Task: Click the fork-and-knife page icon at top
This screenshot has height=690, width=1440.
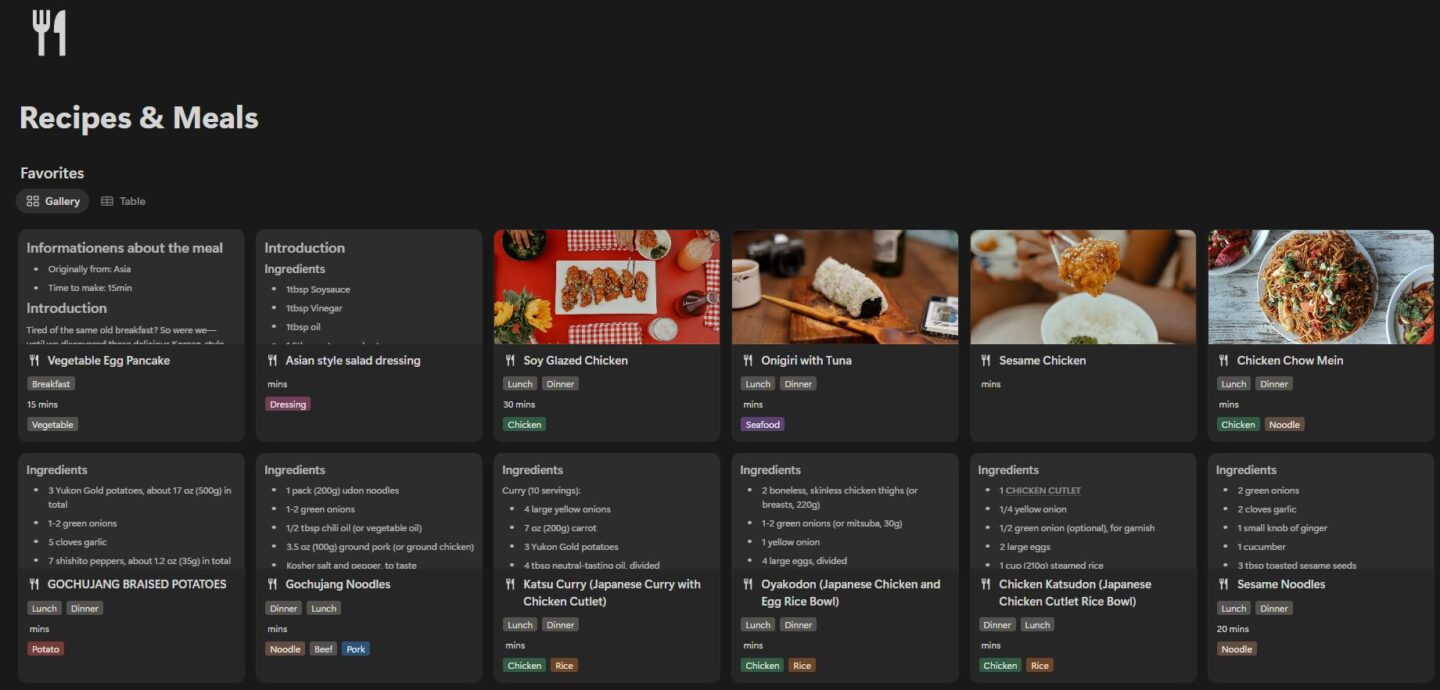Action: (x=47, y=31)
